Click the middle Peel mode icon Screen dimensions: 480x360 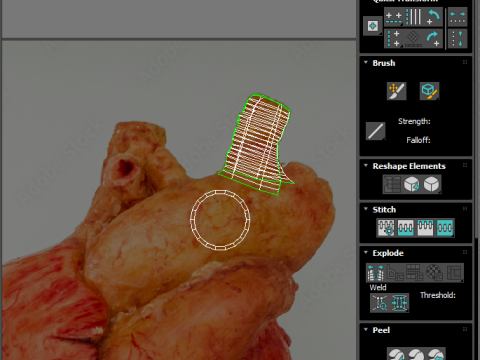[x=415, y=354]
